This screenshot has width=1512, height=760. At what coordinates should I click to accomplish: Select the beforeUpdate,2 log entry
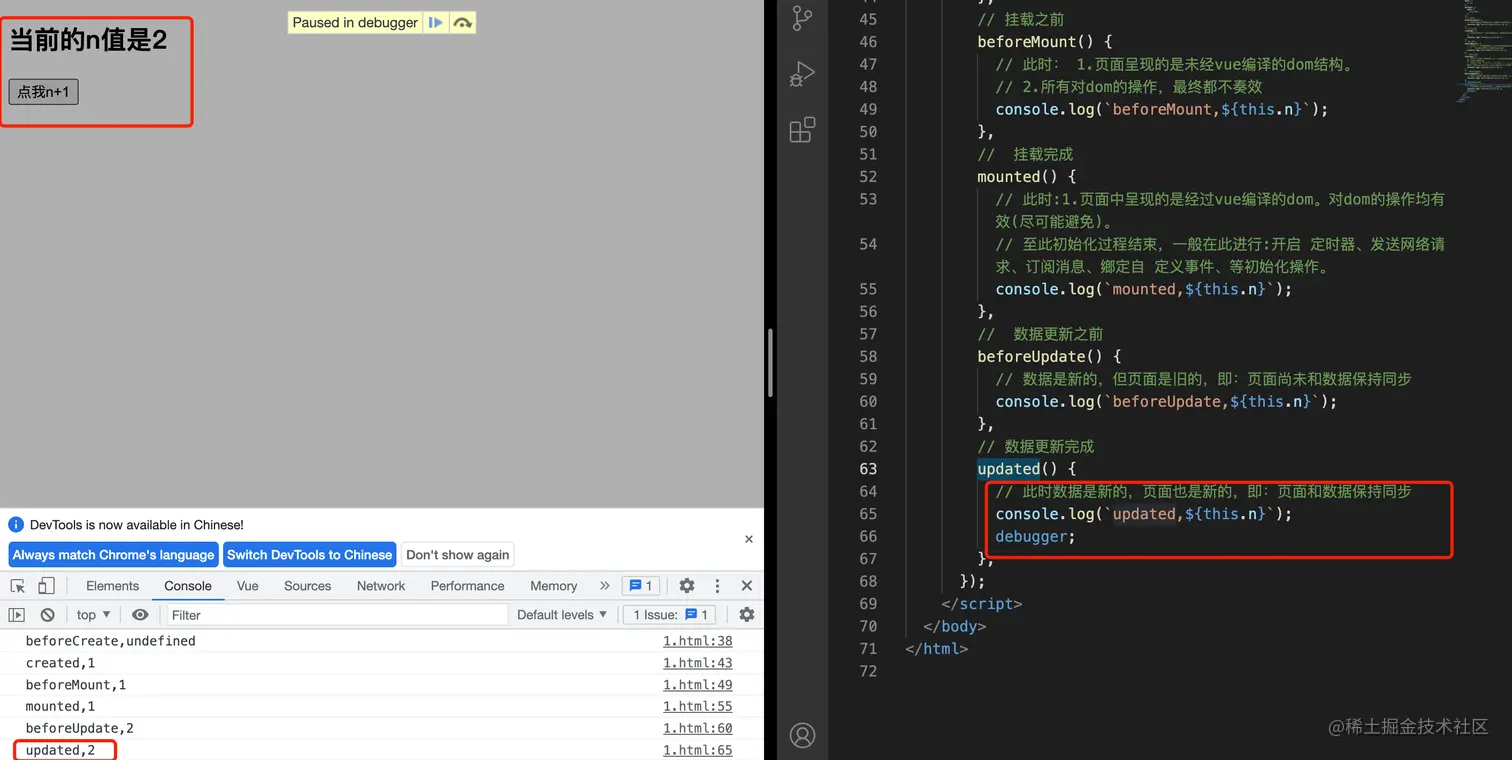pos(80,729)
